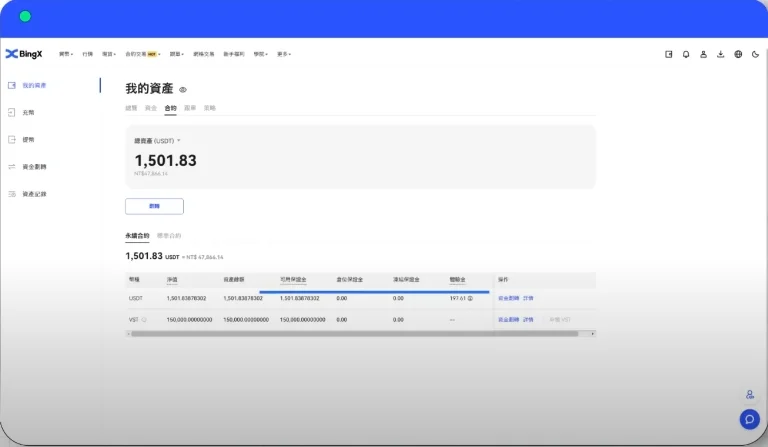768x447 pixels.
Task: Click the horizontal table scrollbar thumb
Action: [355, 334]
